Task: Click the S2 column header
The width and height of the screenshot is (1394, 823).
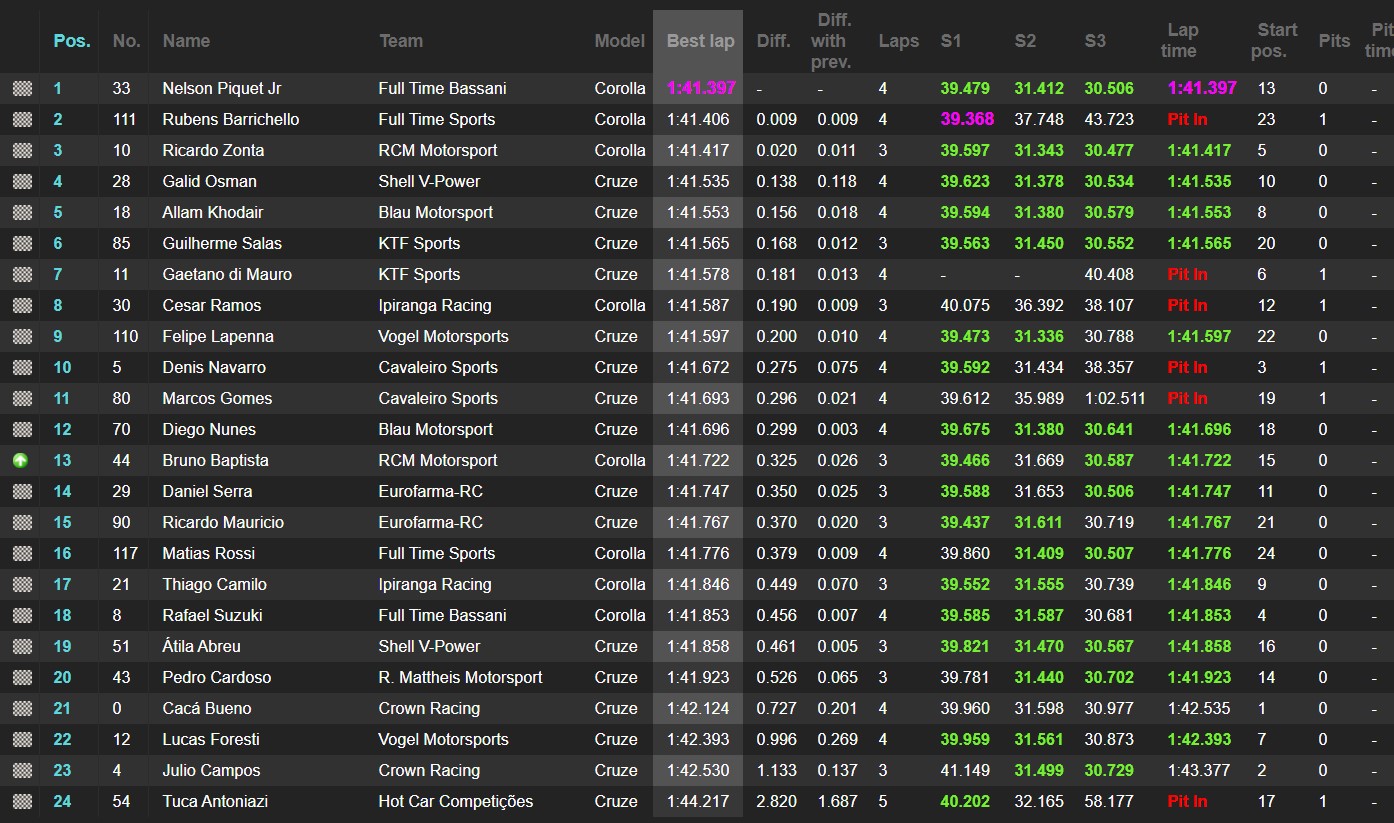Action: coord(1025,41)
